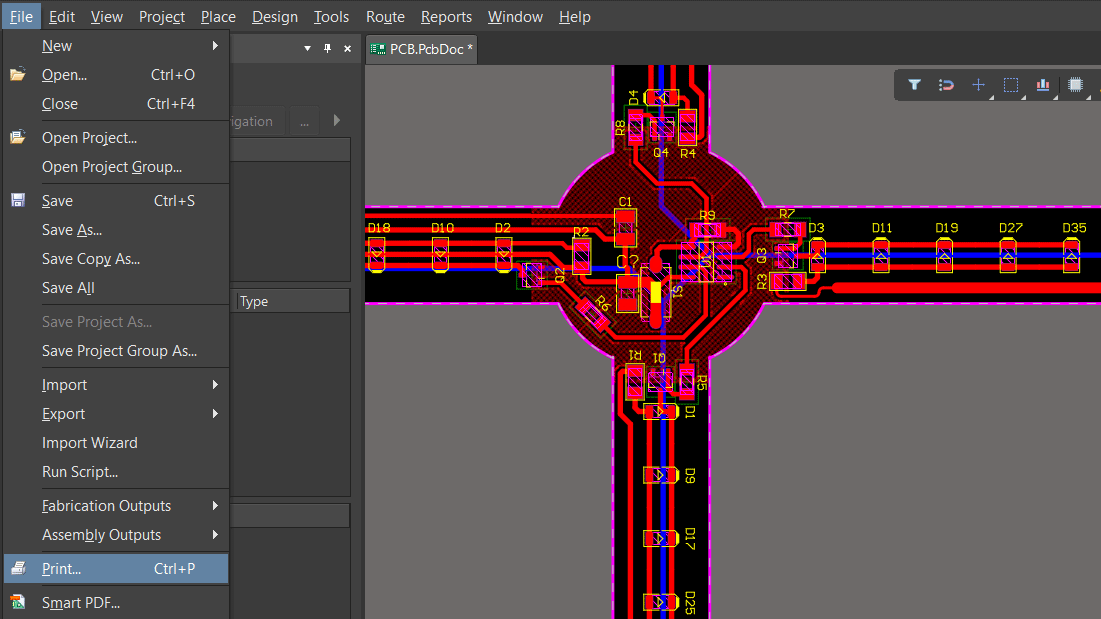Open the Design menu

click(275, 17)
